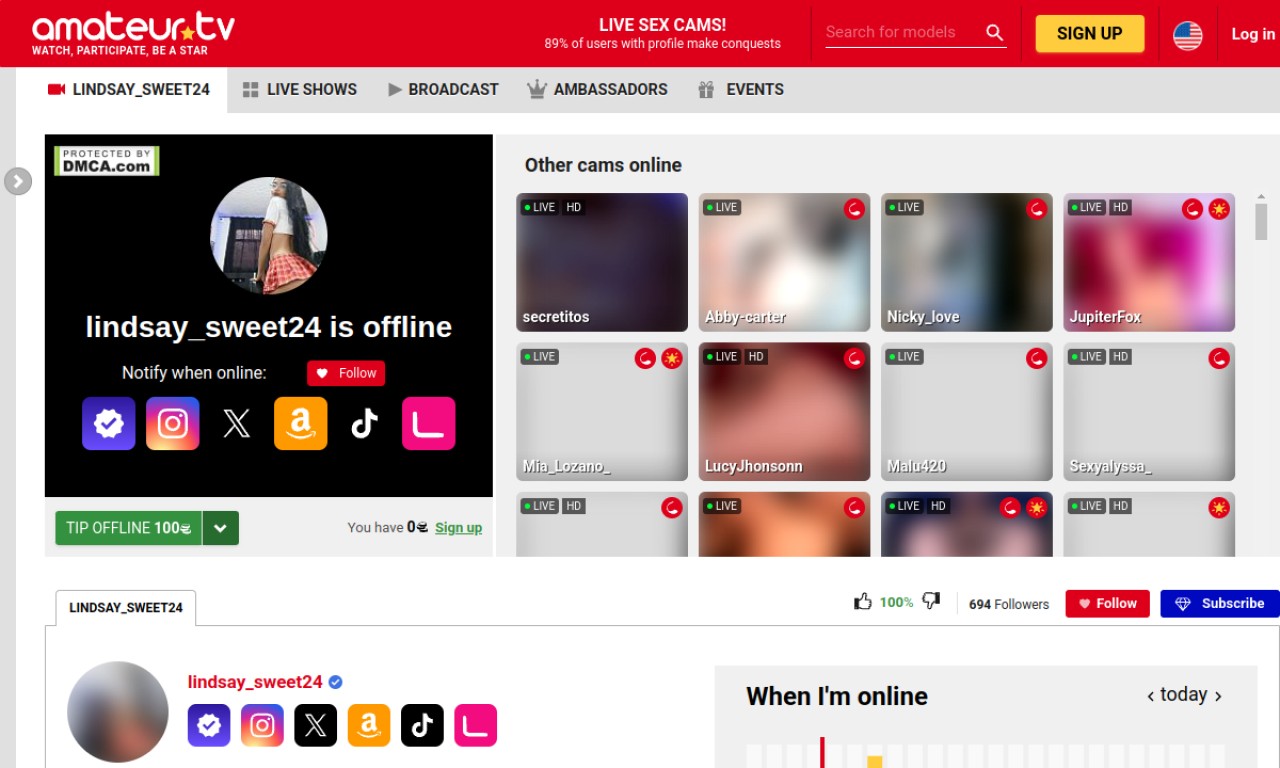Select LINDSAY_SWEET24 top tab

point(129,89)
